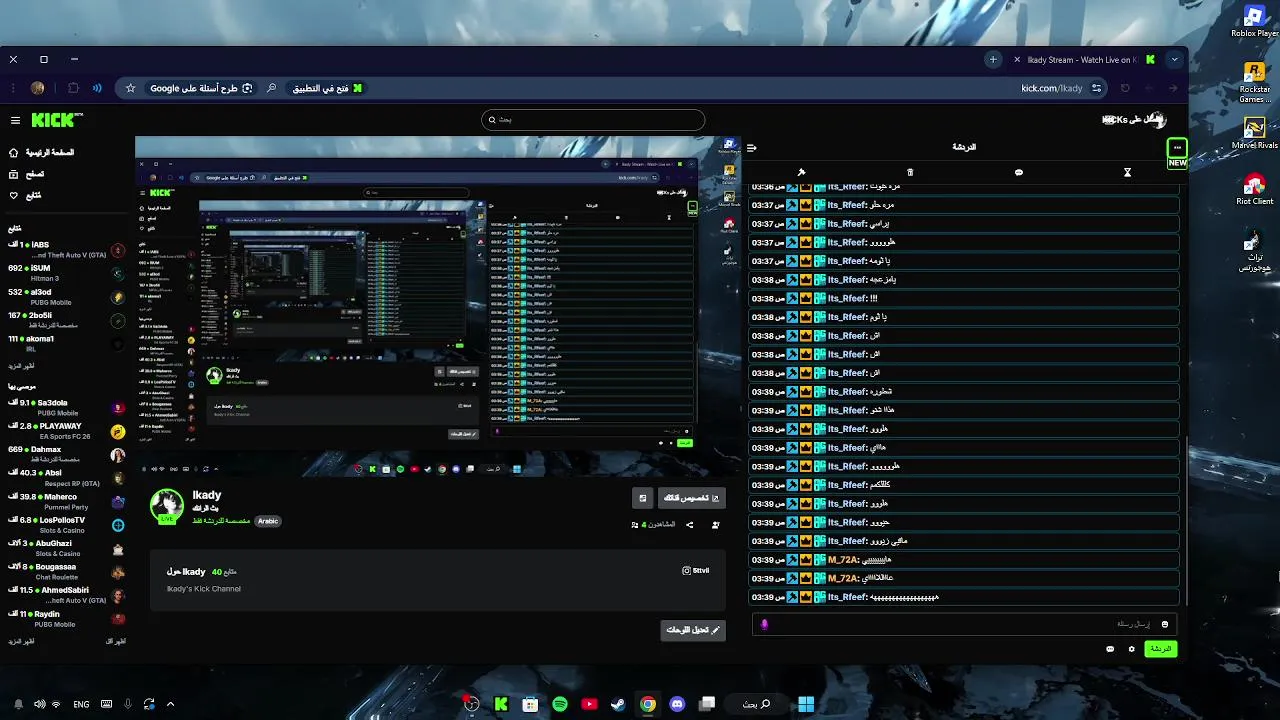Screen dimensions: 1280x720
Task: Open the Kick hamburger menu
Action: click(15, 120)
